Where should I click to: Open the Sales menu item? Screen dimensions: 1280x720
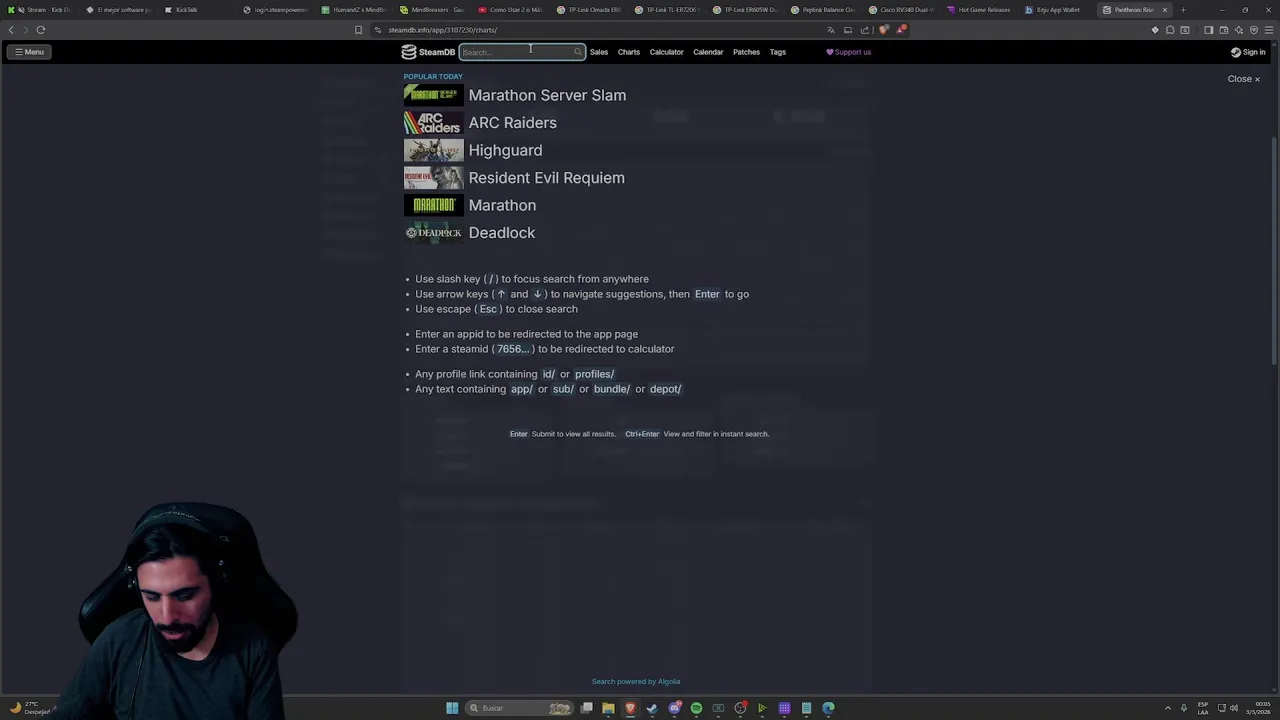[599, 52]
